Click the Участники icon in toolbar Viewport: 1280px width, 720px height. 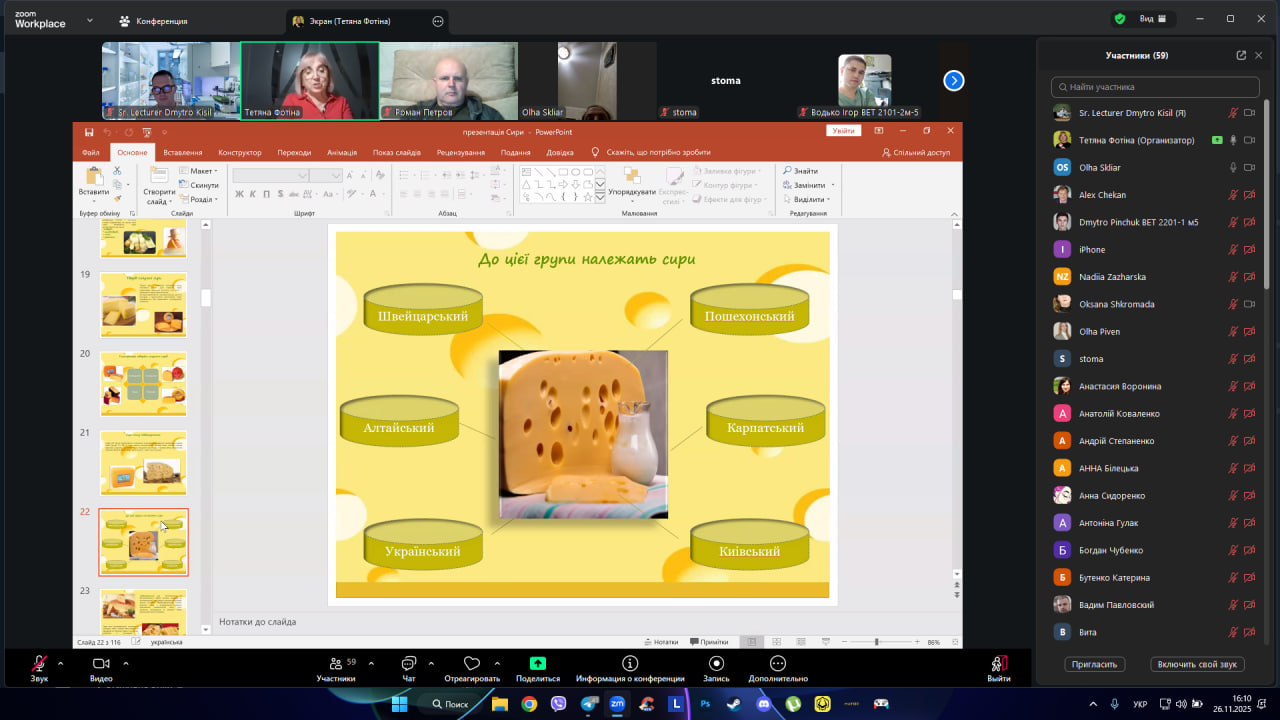(336, 664)
